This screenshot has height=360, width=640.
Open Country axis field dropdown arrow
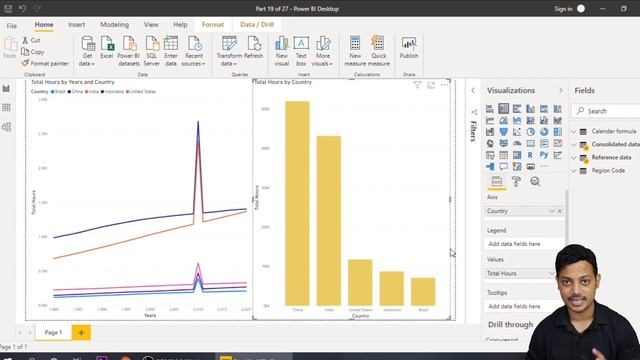(552, 211)
